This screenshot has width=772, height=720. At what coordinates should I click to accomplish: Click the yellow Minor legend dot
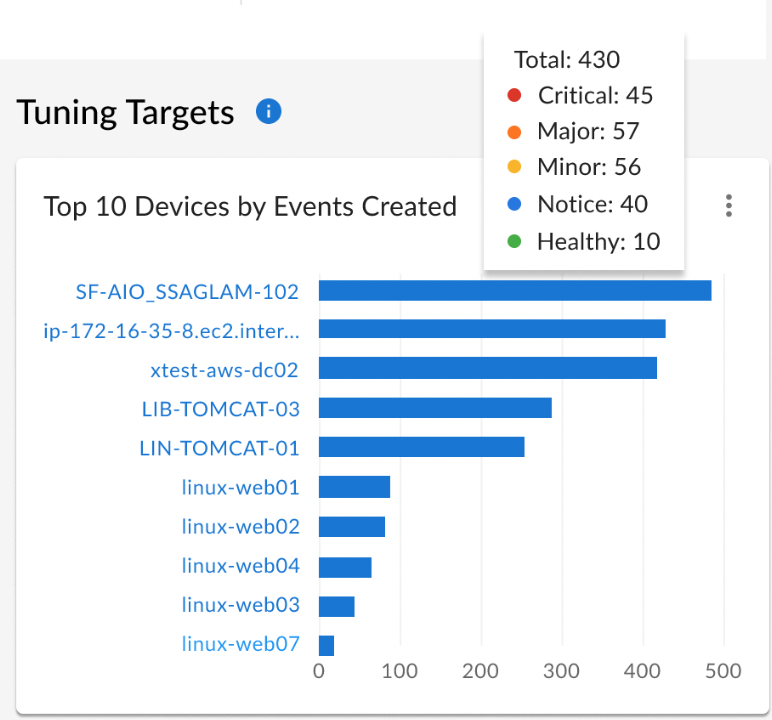click(514, 166)
